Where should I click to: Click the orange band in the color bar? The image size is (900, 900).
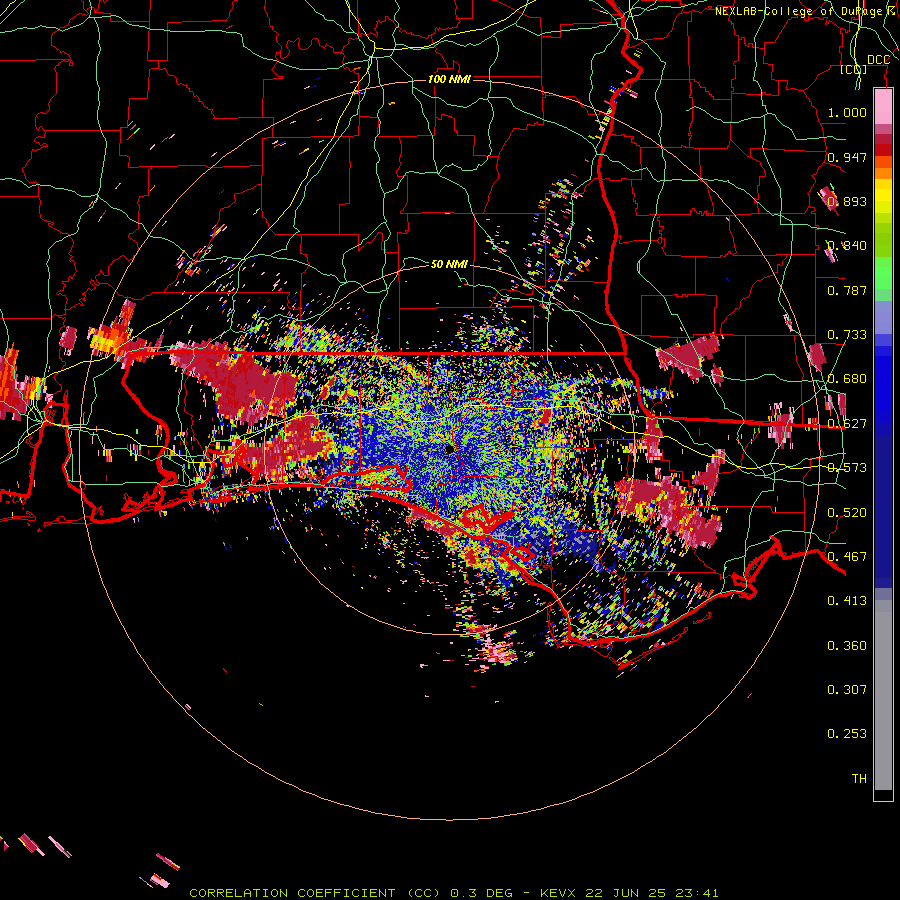(x=883, y=173)
